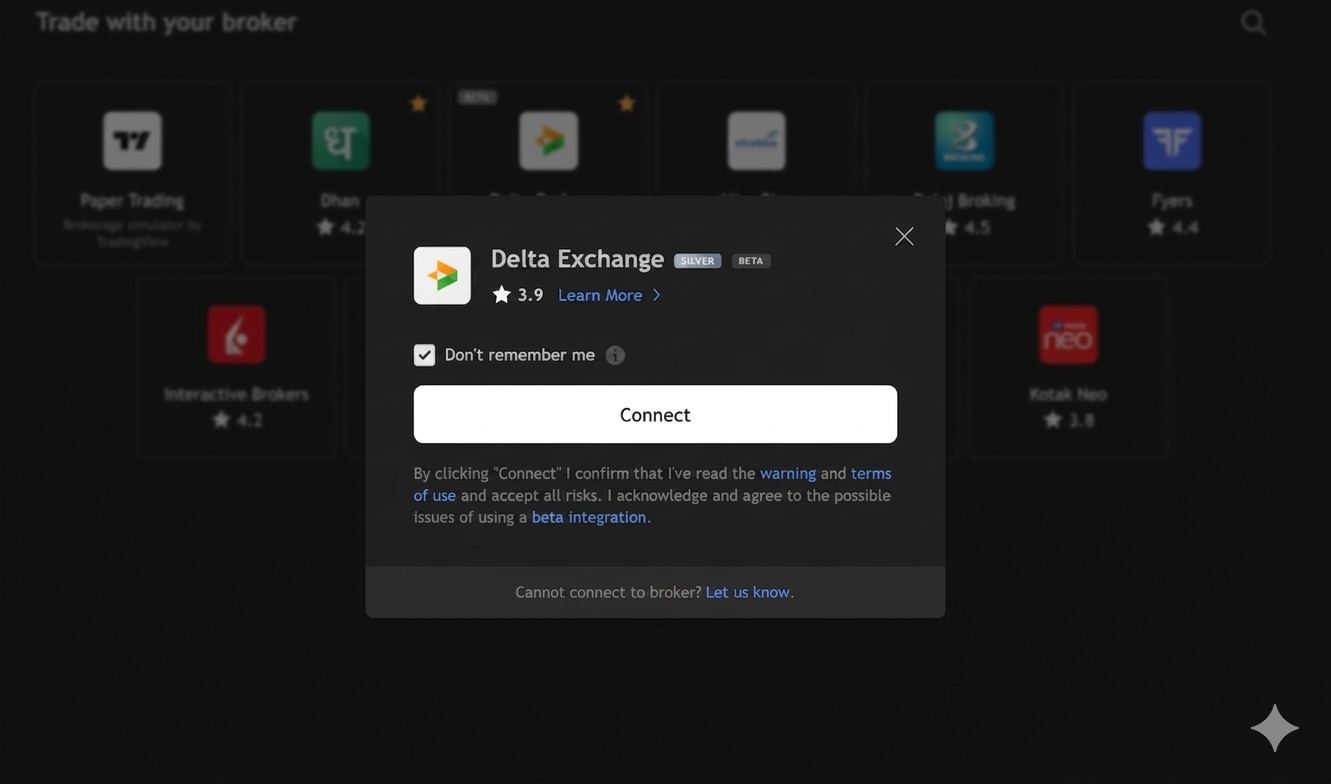The image size is (1331, 784).
Task: Click the 3.9 star rating in the dialog
Action: click(x=518, y=295)
